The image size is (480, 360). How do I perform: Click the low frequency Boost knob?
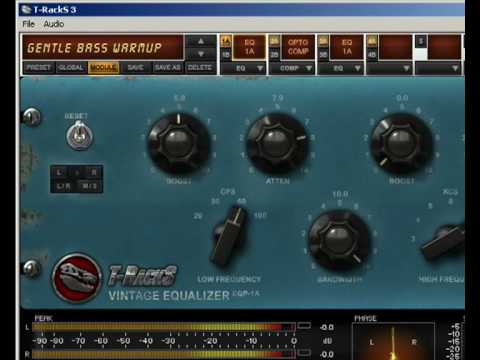tap(178, 142)
